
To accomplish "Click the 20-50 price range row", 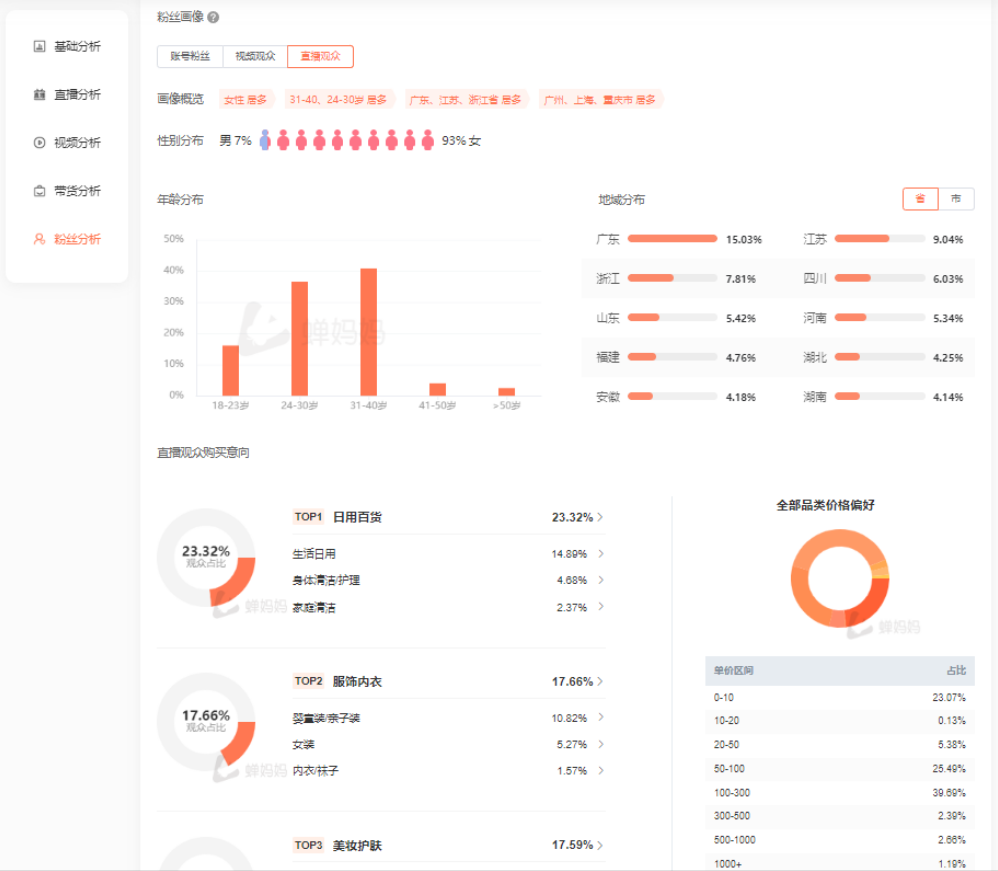I will coord(840,744).
